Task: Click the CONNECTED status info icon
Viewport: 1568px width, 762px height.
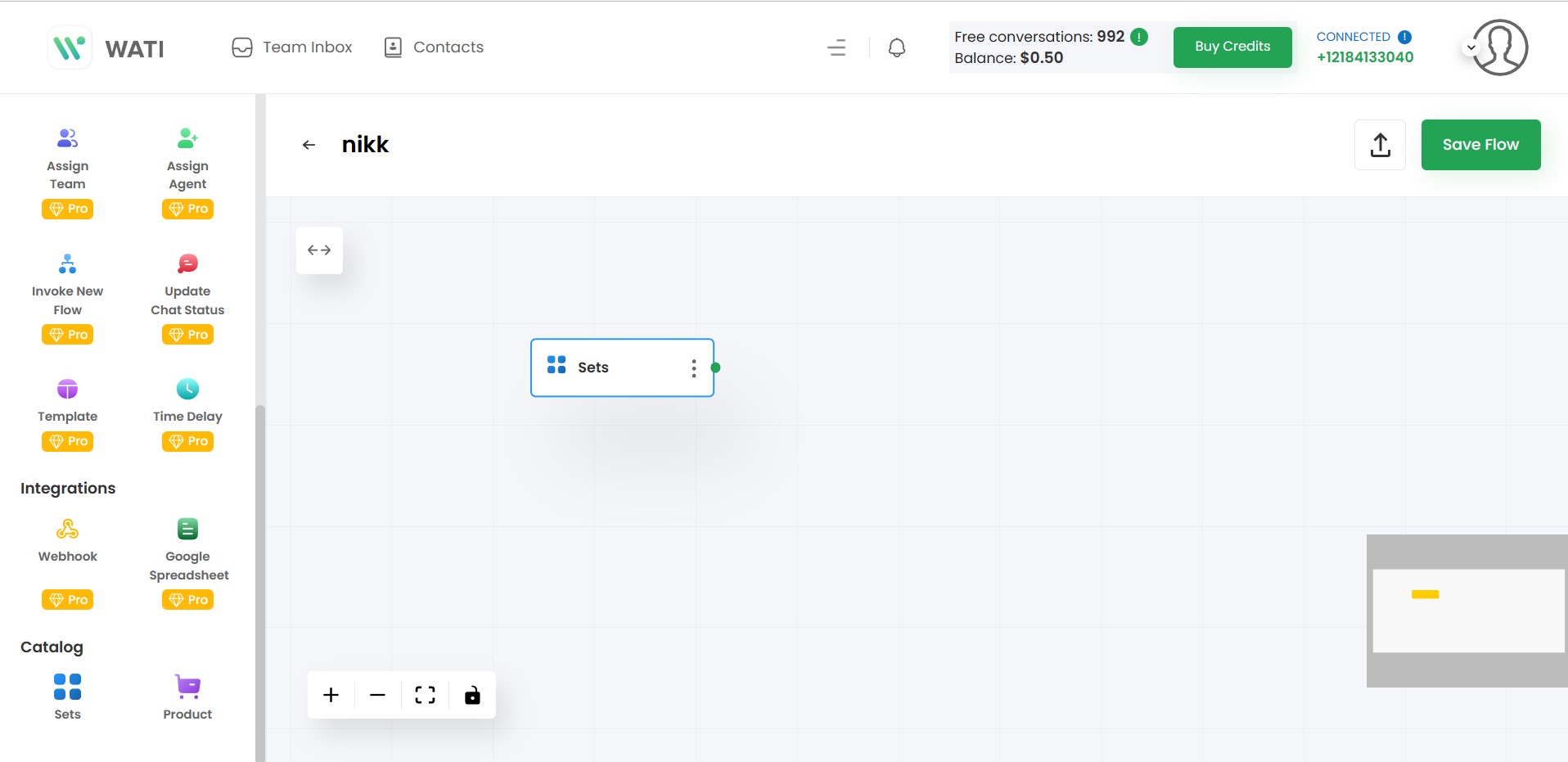Action: click(x=1404, y=37)
